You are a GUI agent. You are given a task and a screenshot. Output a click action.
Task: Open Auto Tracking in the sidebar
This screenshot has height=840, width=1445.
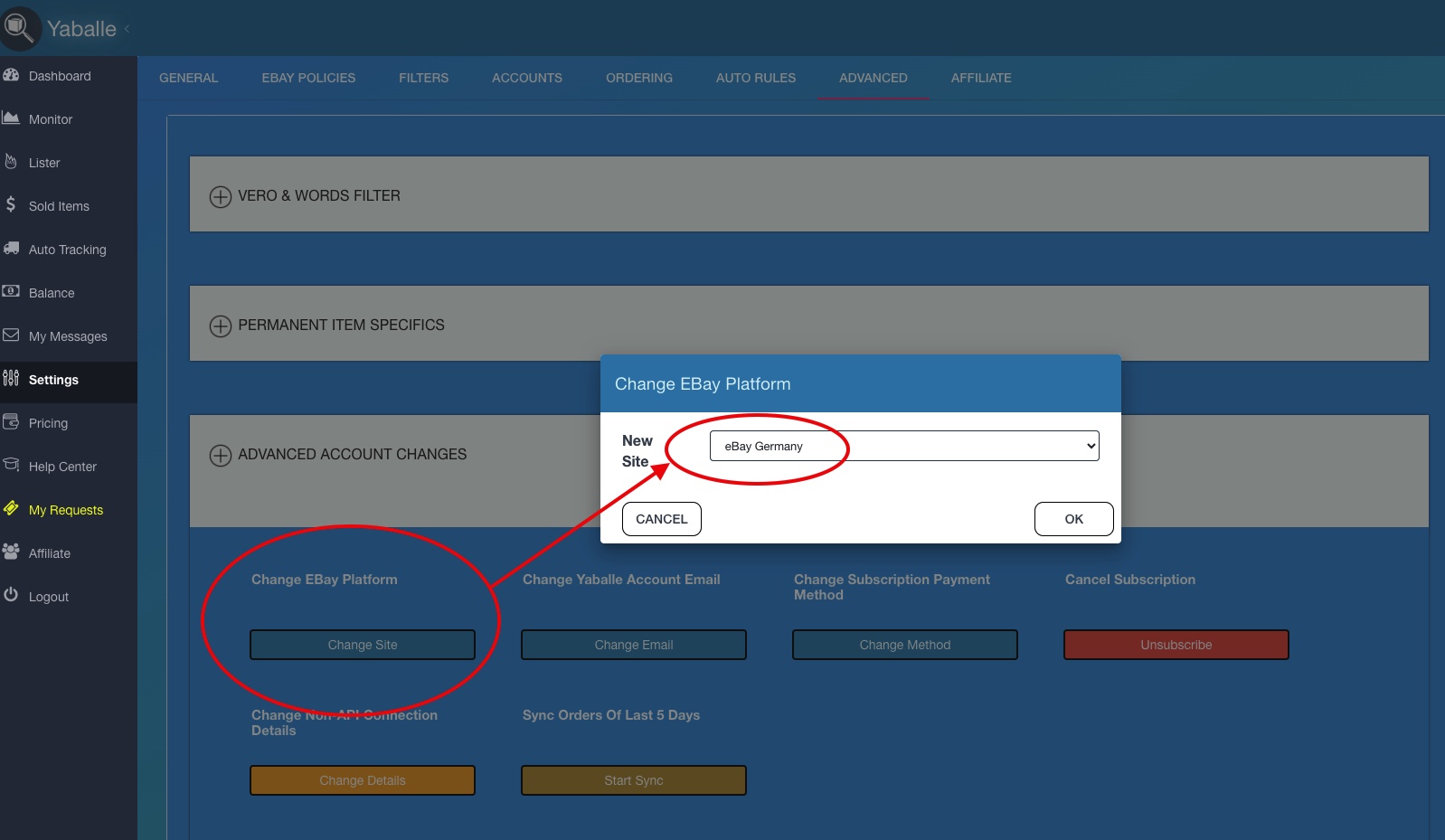(68, 250)
